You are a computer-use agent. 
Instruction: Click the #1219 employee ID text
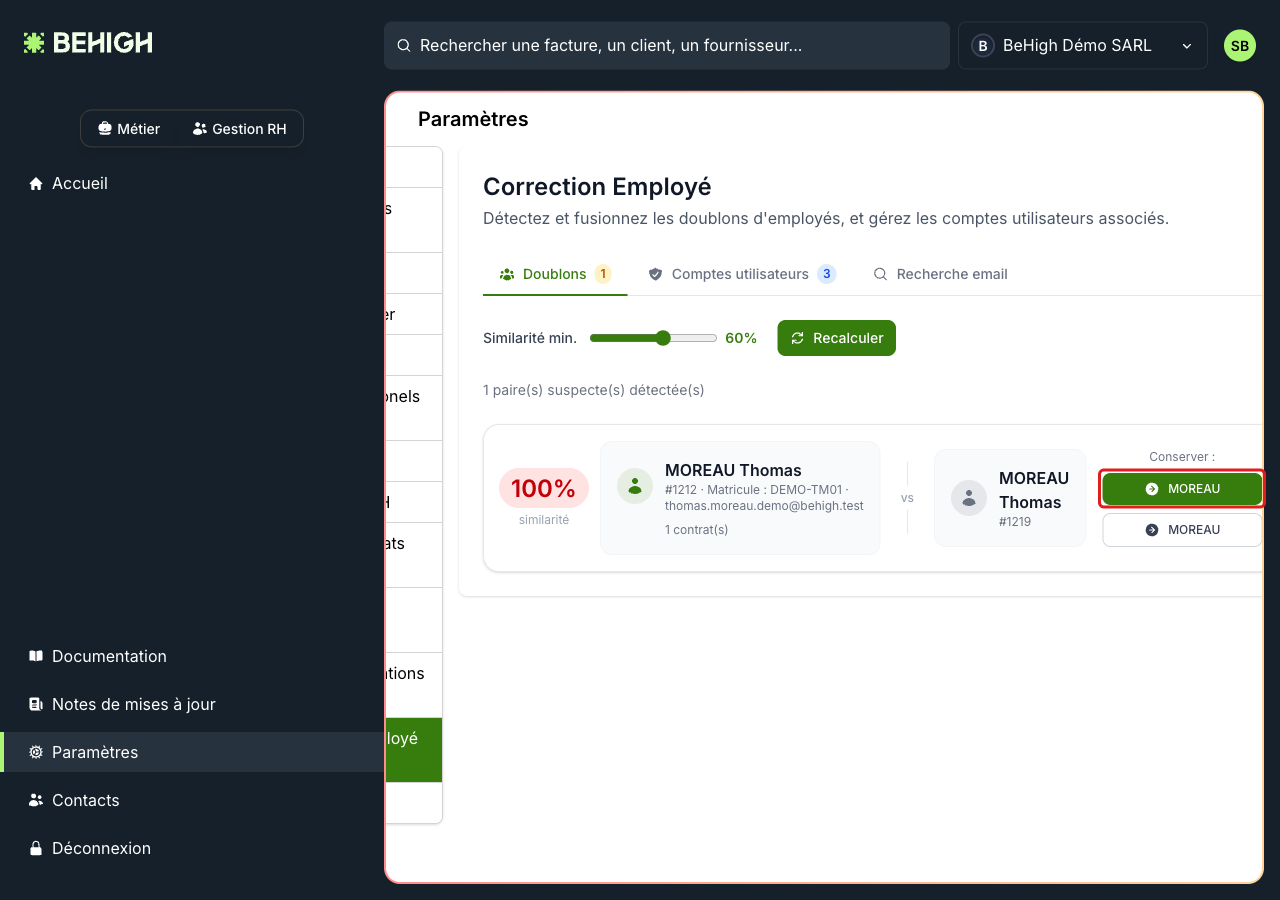point(1015,522)
